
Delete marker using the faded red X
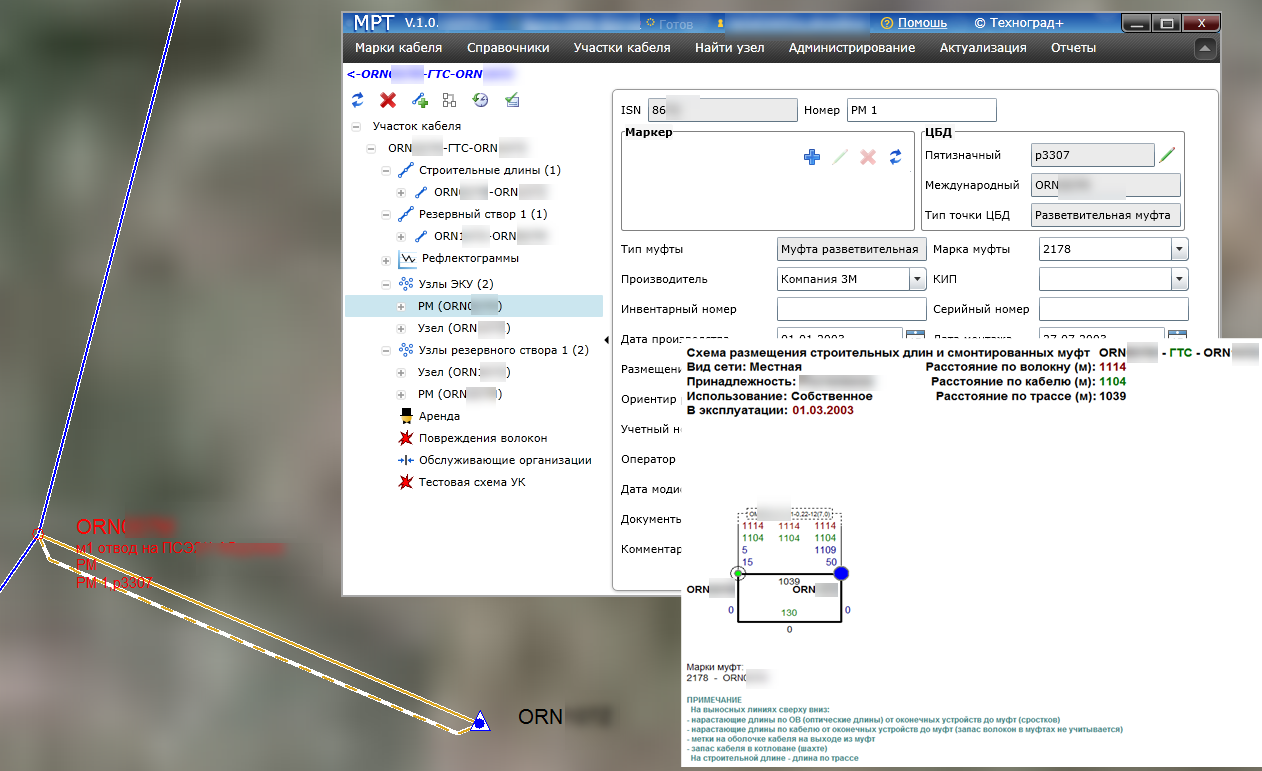pos(868,157)
